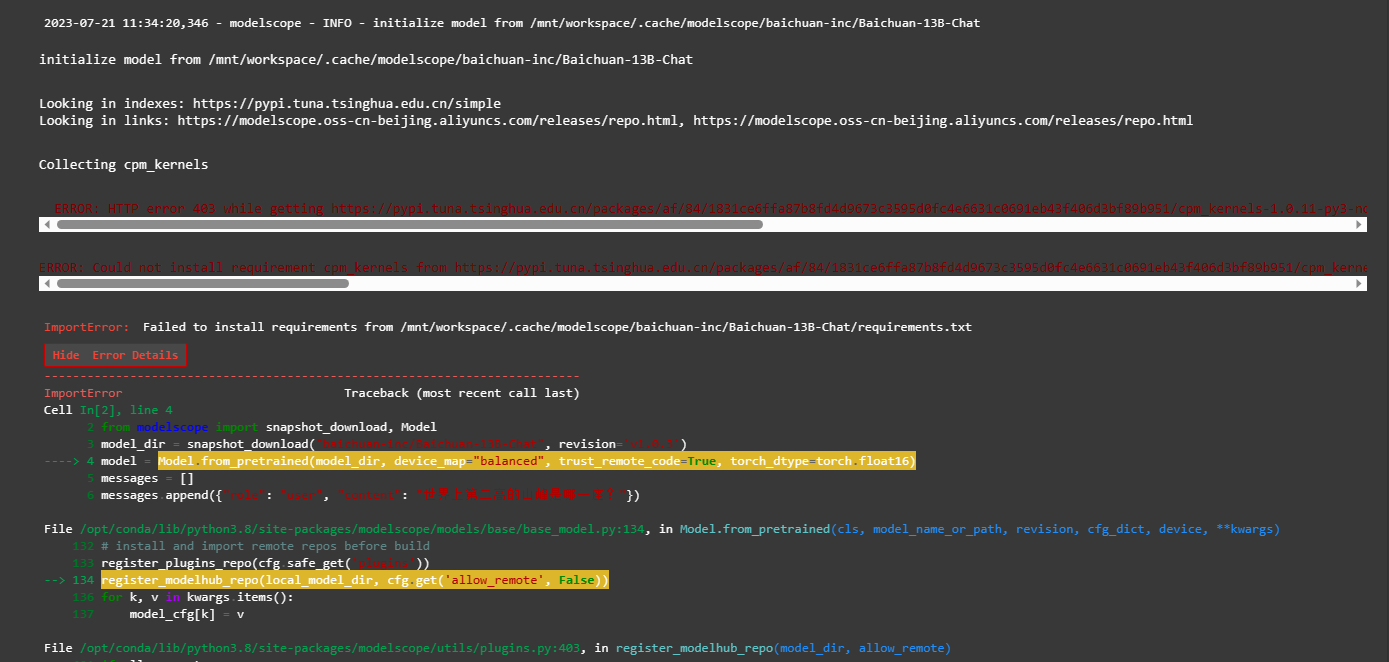Click the highlighted 'register_modelhub_repo(local_model_dir' code
The height and width of the screenshot is (662, 1389).
pyautogui.click(x=354, y=580)
